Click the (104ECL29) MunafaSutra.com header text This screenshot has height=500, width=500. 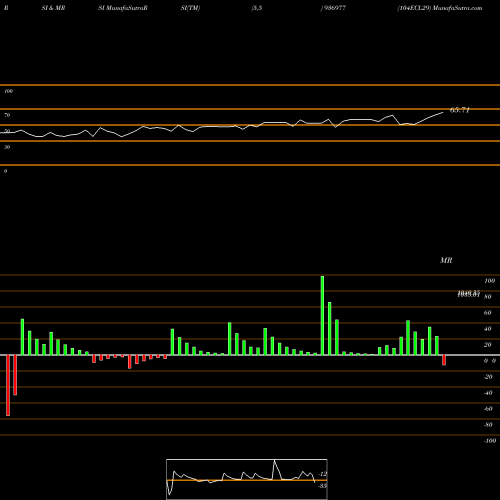point(440,8)
